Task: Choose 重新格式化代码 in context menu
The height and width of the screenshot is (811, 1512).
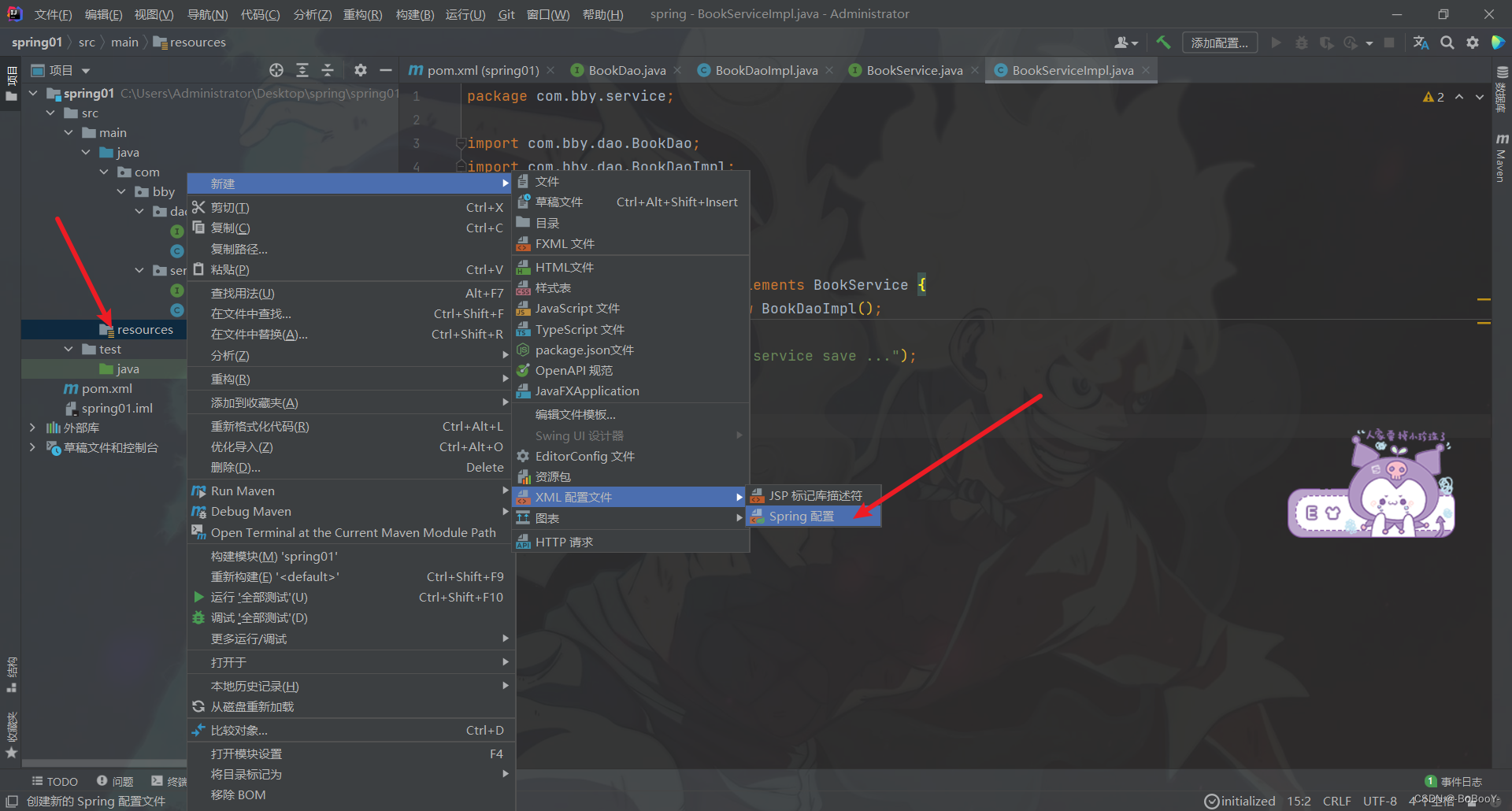Action: (350, 426)
